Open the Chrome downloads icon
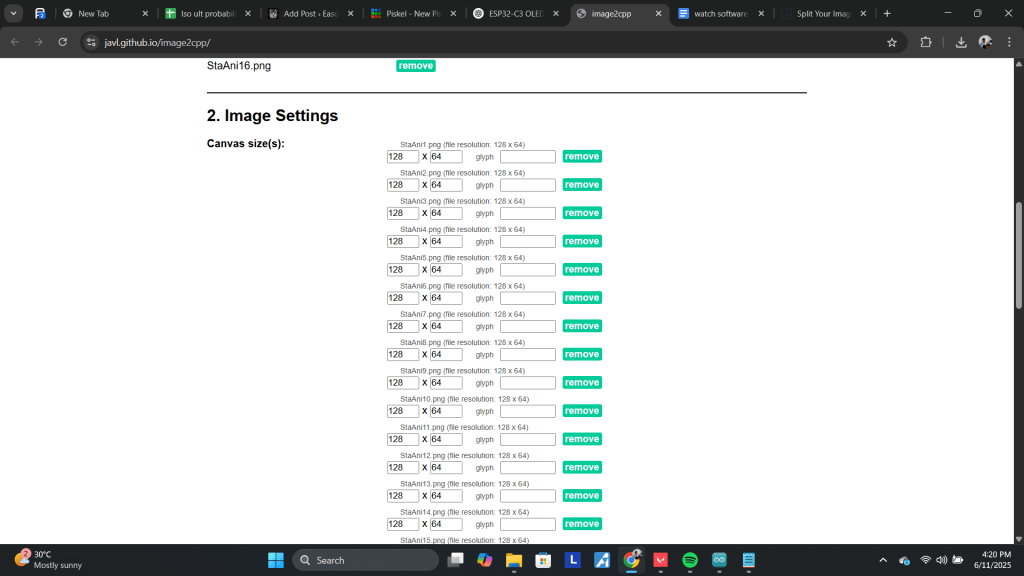 pos(961,43)
